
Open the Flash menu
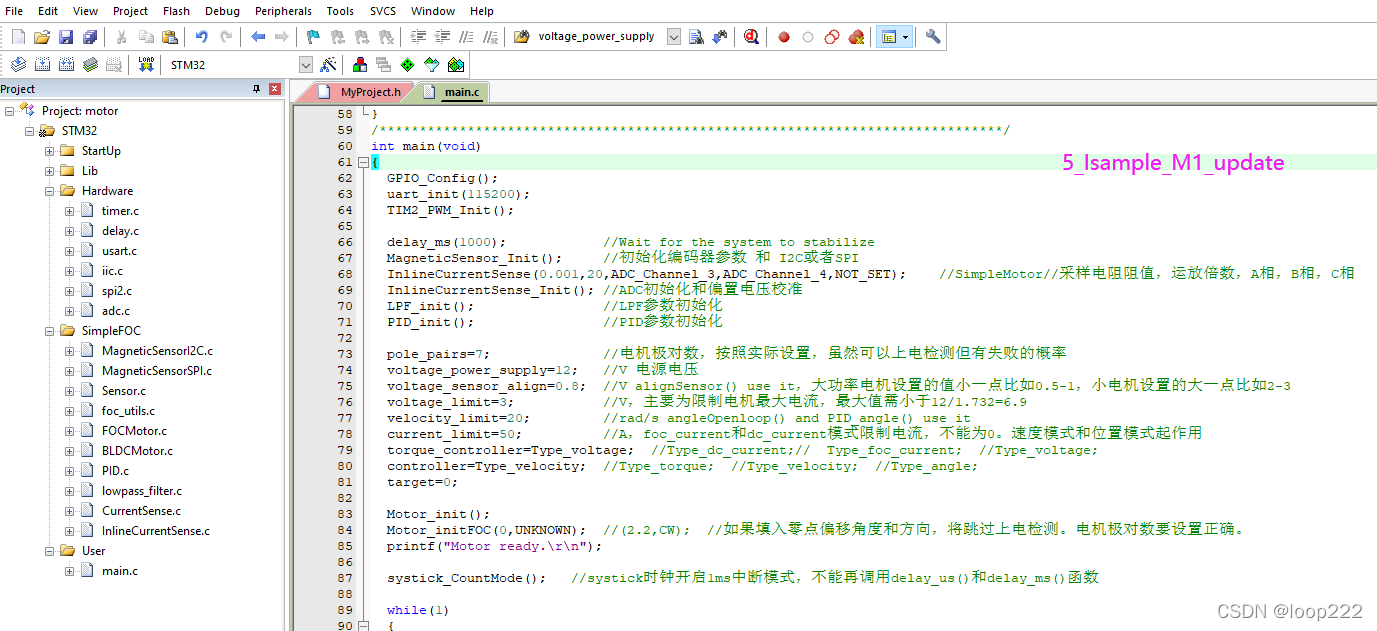pos(176,11)
